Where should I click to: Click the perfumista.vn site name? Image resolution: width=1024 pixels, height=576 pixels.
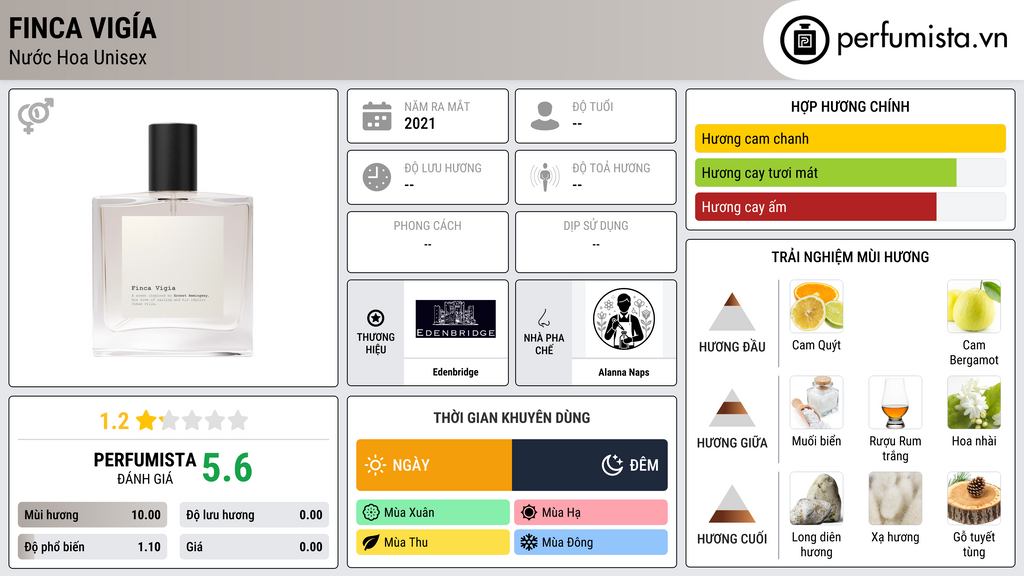click(x=922, y=37)
